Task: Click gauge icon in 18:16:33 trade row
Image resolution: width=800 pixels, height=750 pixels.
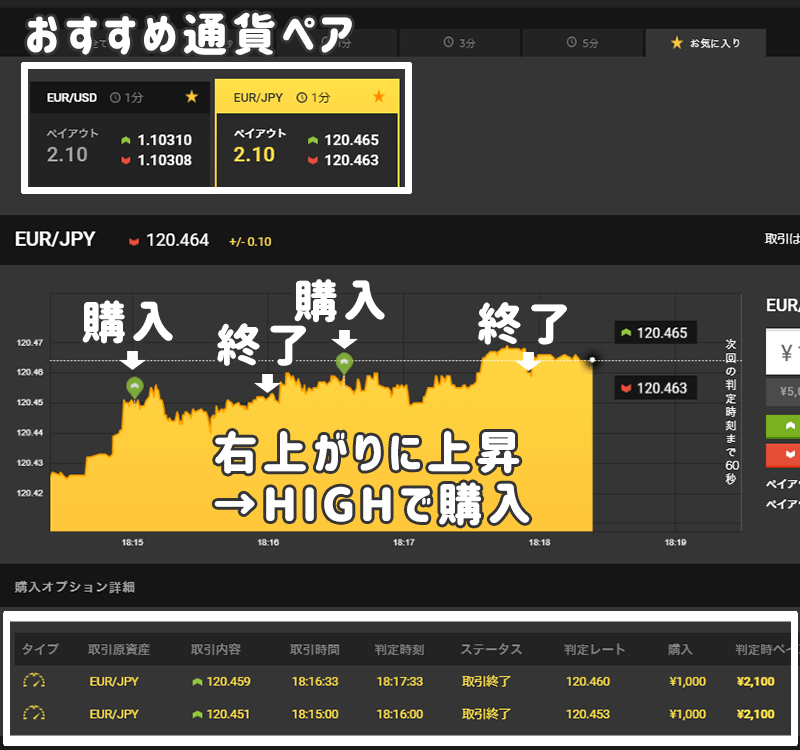Action: click(x=34, y=681)
